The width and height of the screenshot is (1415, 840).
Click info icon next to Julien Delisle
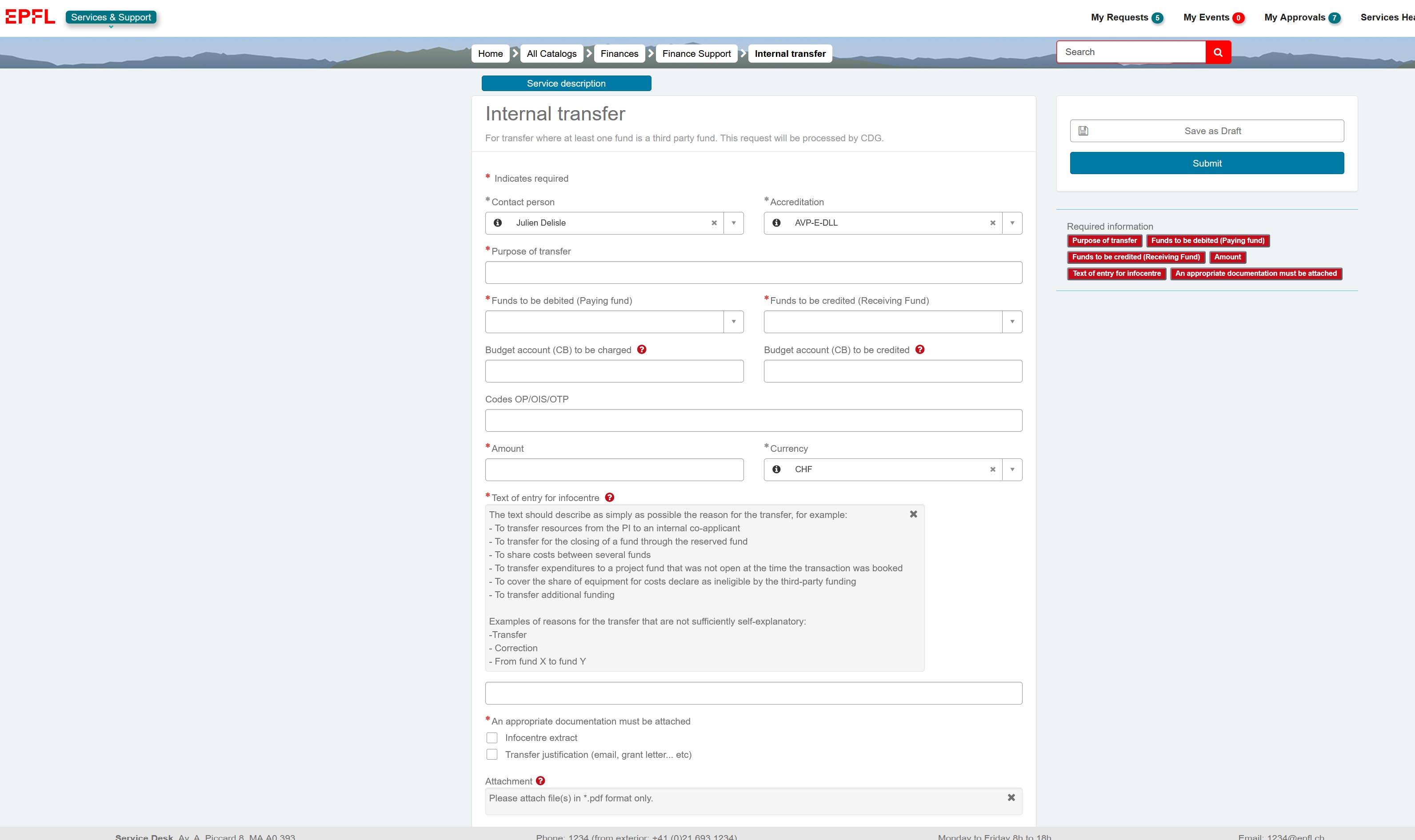pos(498,223)
